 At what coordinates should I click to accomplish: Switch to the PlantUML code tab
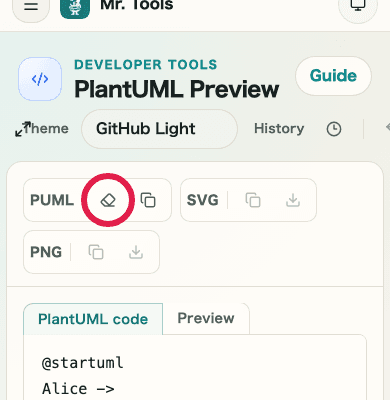click(x=93, y=319)
